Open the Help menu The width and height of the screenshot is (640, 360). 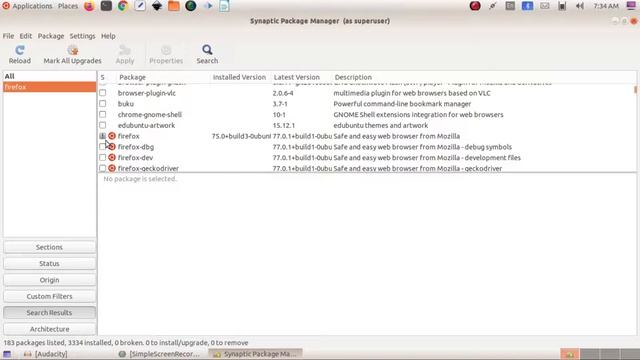pyautogui.click(x=108, y=36)
